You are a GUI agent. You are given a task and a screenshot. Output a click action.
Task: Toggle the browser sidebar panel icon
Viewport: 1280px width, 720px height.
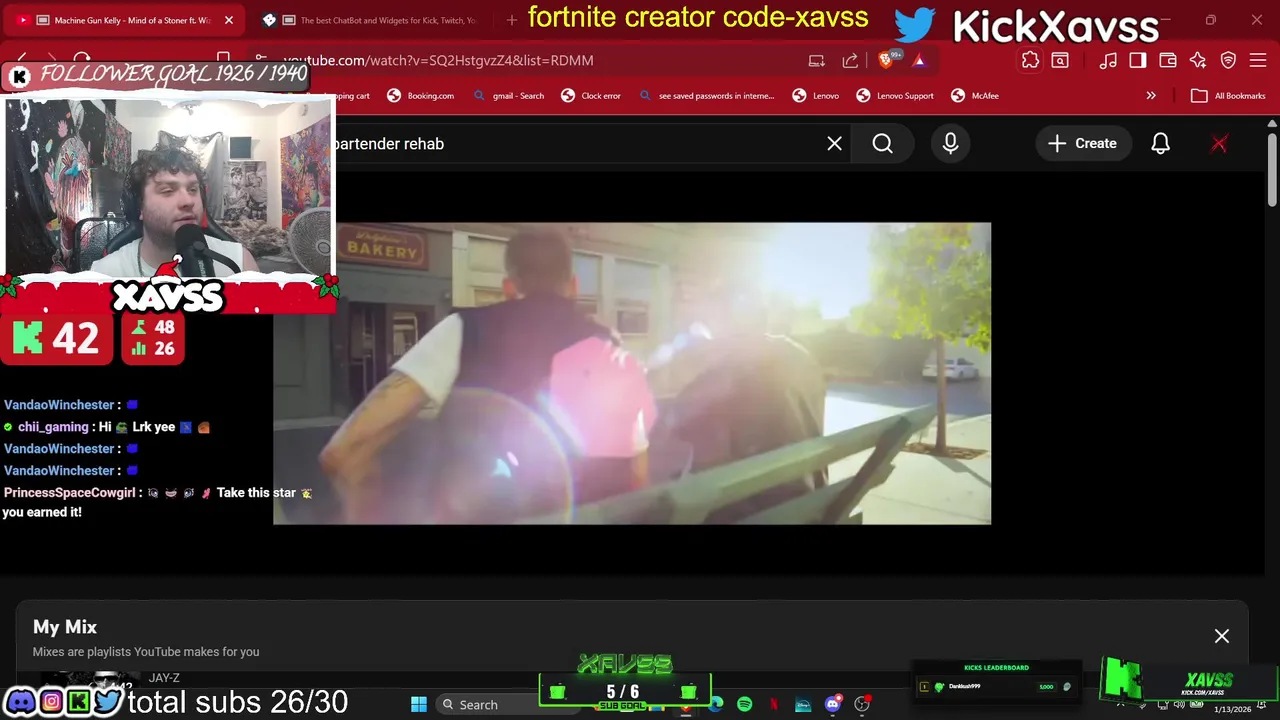pyautogui.click(x=1138, y=60)
